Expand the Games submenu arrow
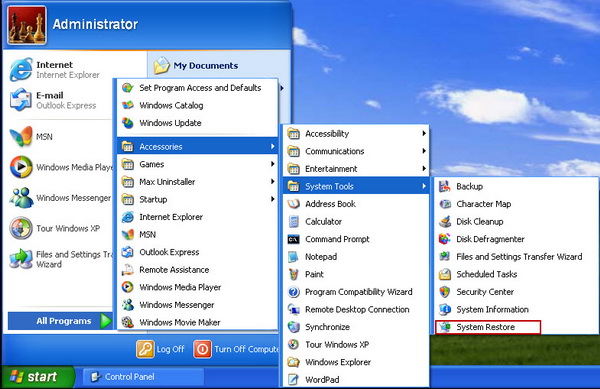600x389 pixels. point(272,164)
